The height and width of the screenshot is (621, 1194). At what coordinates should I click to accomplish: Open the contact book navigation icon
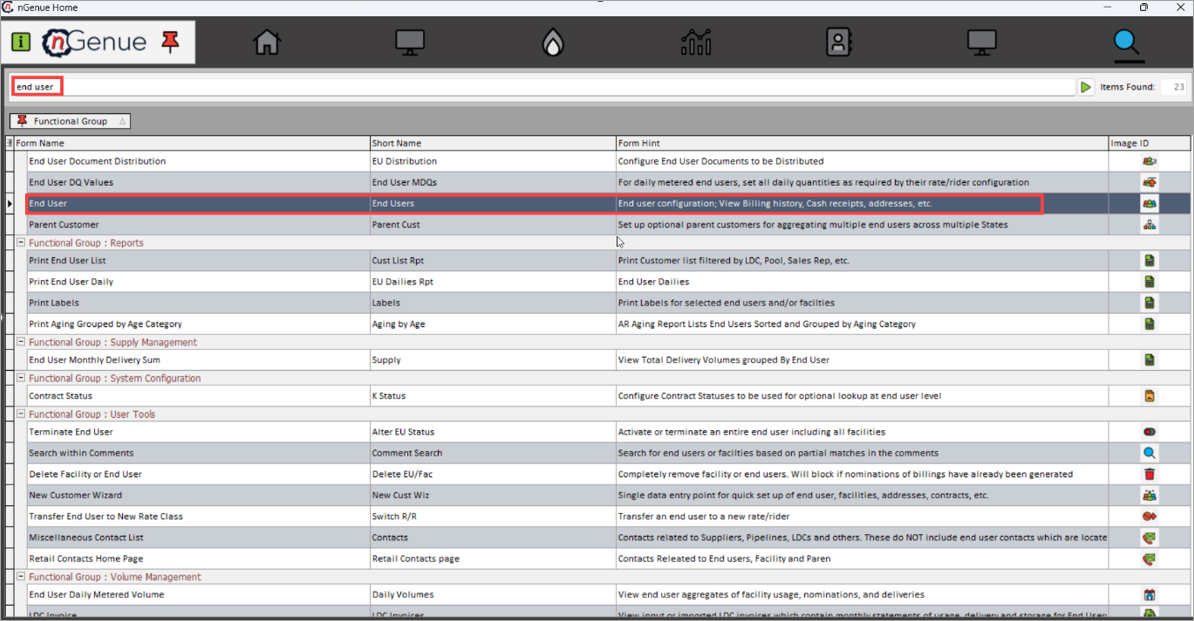tap(838, 42)
